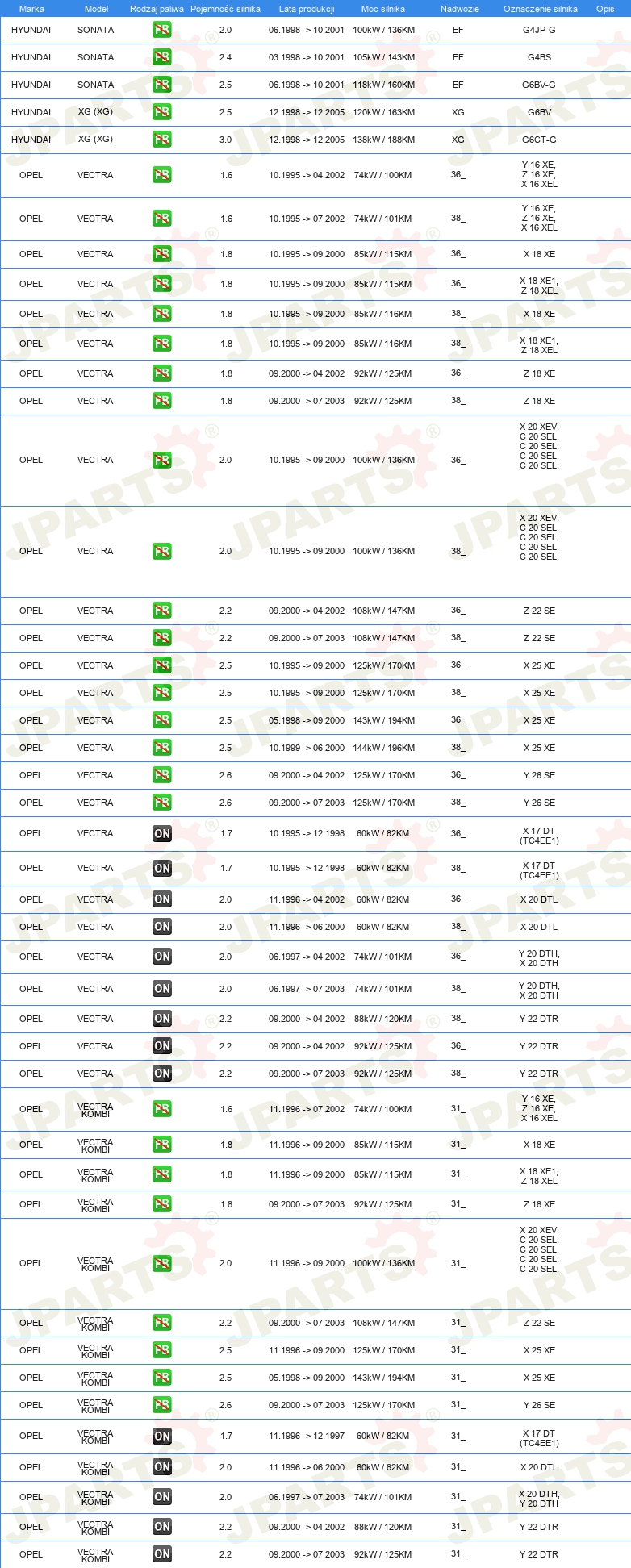Image resolution: width=631 pixels, height=1568 pixels.
Task: Click the Moc silnika column header
Action: click(x=383, y=9)
